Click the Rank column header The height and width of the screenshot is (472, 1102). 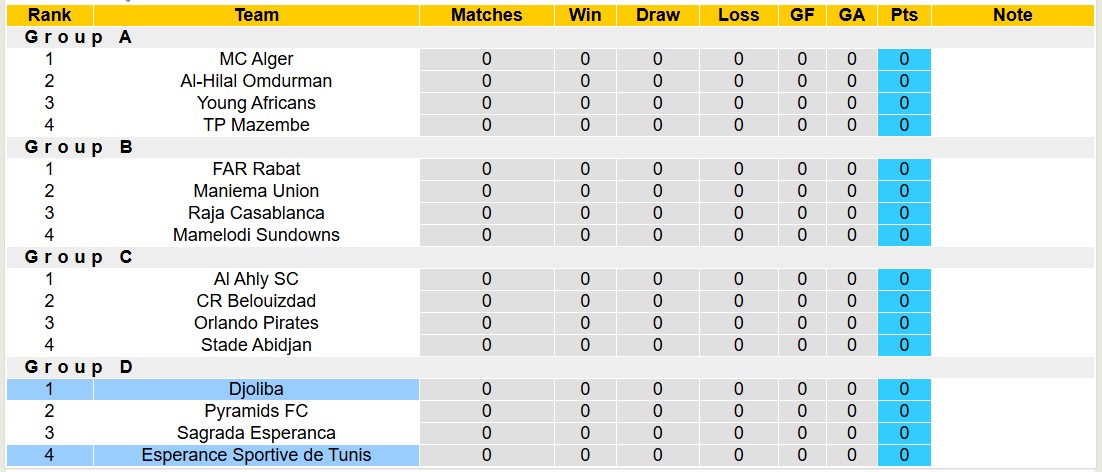tap(49, 15)
